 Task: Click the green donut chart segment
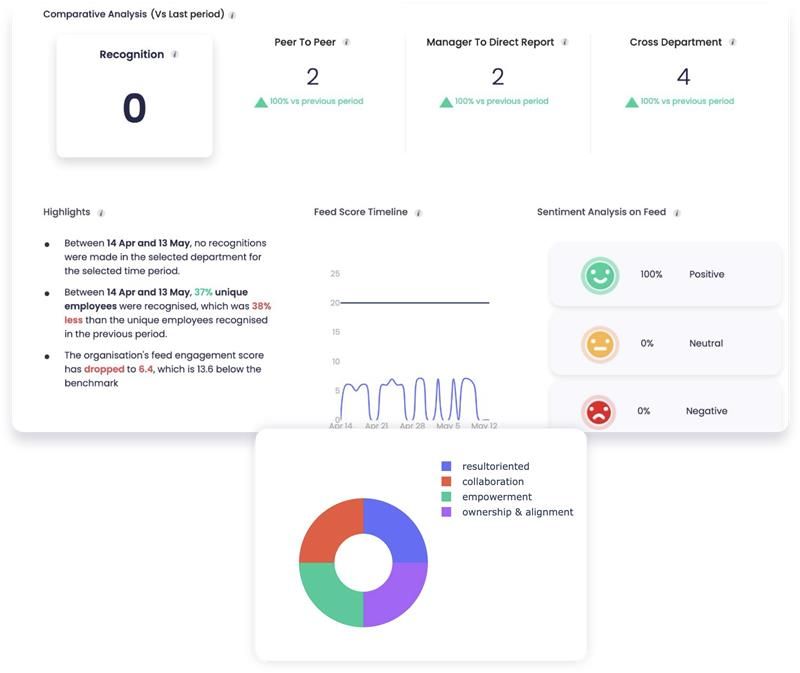click(331, 595)
